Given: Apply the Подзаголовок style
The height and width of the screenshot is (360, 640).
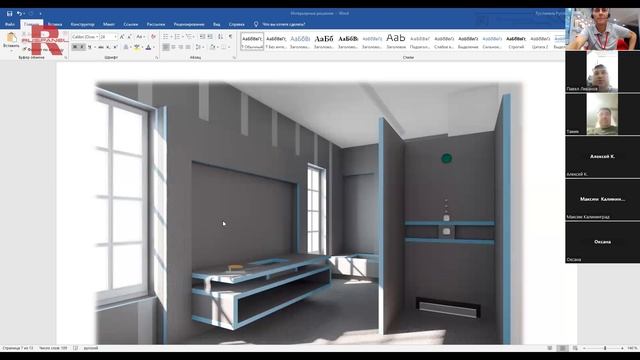Looking at the screenshot, I should (x=420, y=41).
